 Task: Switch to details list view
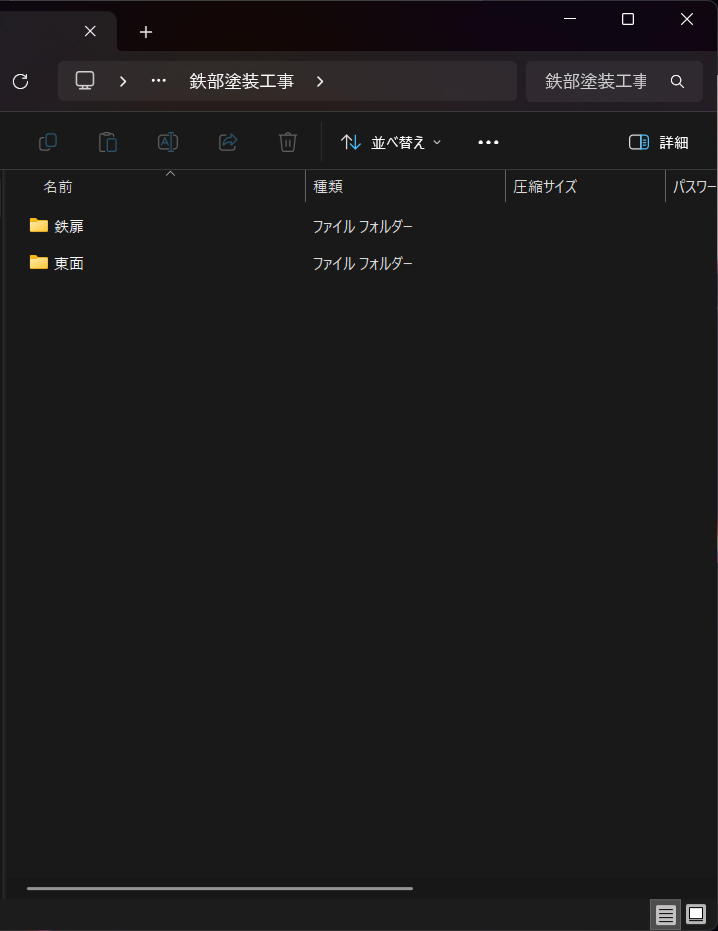[x=666, y=914]
